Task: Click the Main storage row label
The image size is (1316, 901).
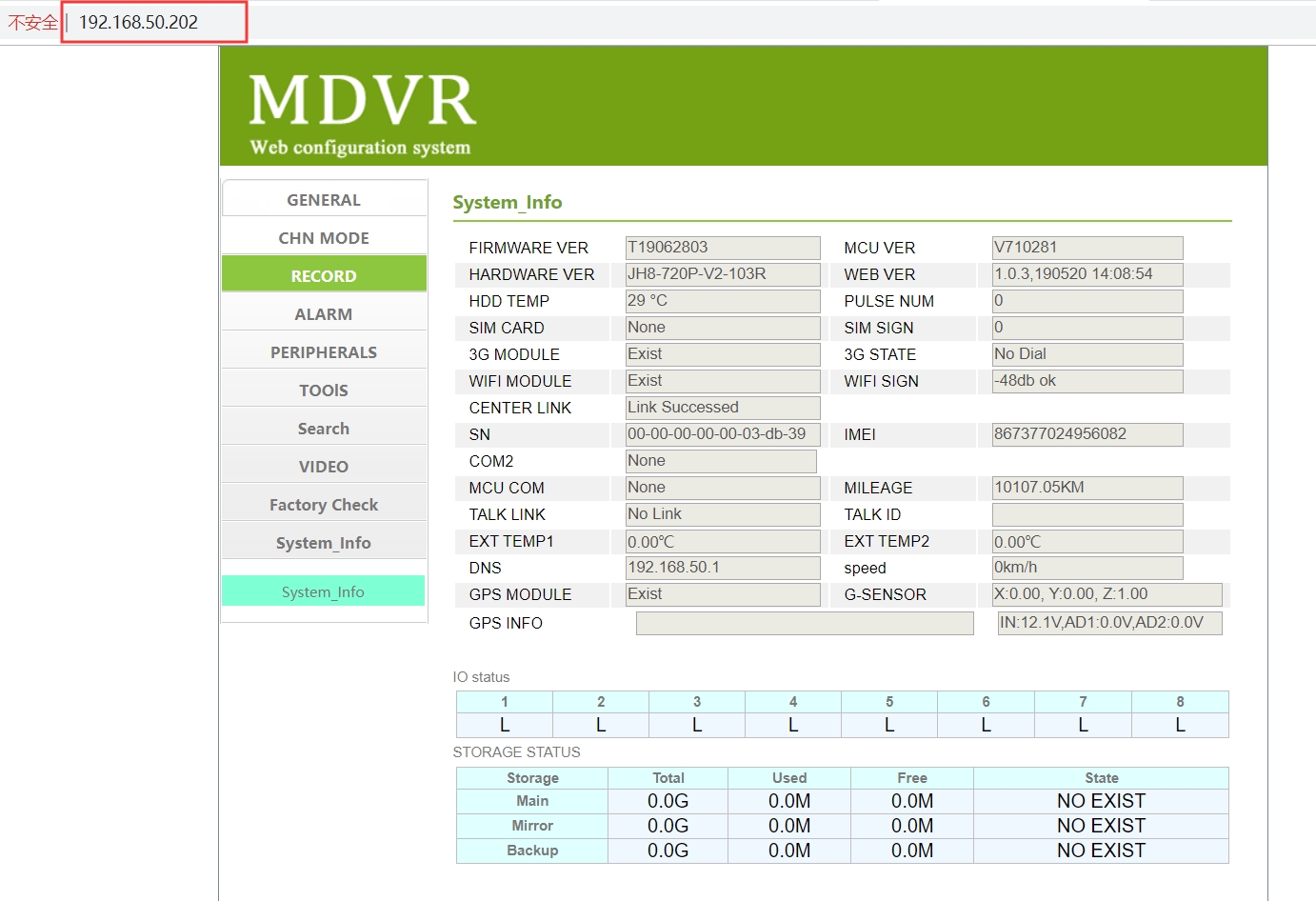Action: pyautogui.click(x=532, y=801)
